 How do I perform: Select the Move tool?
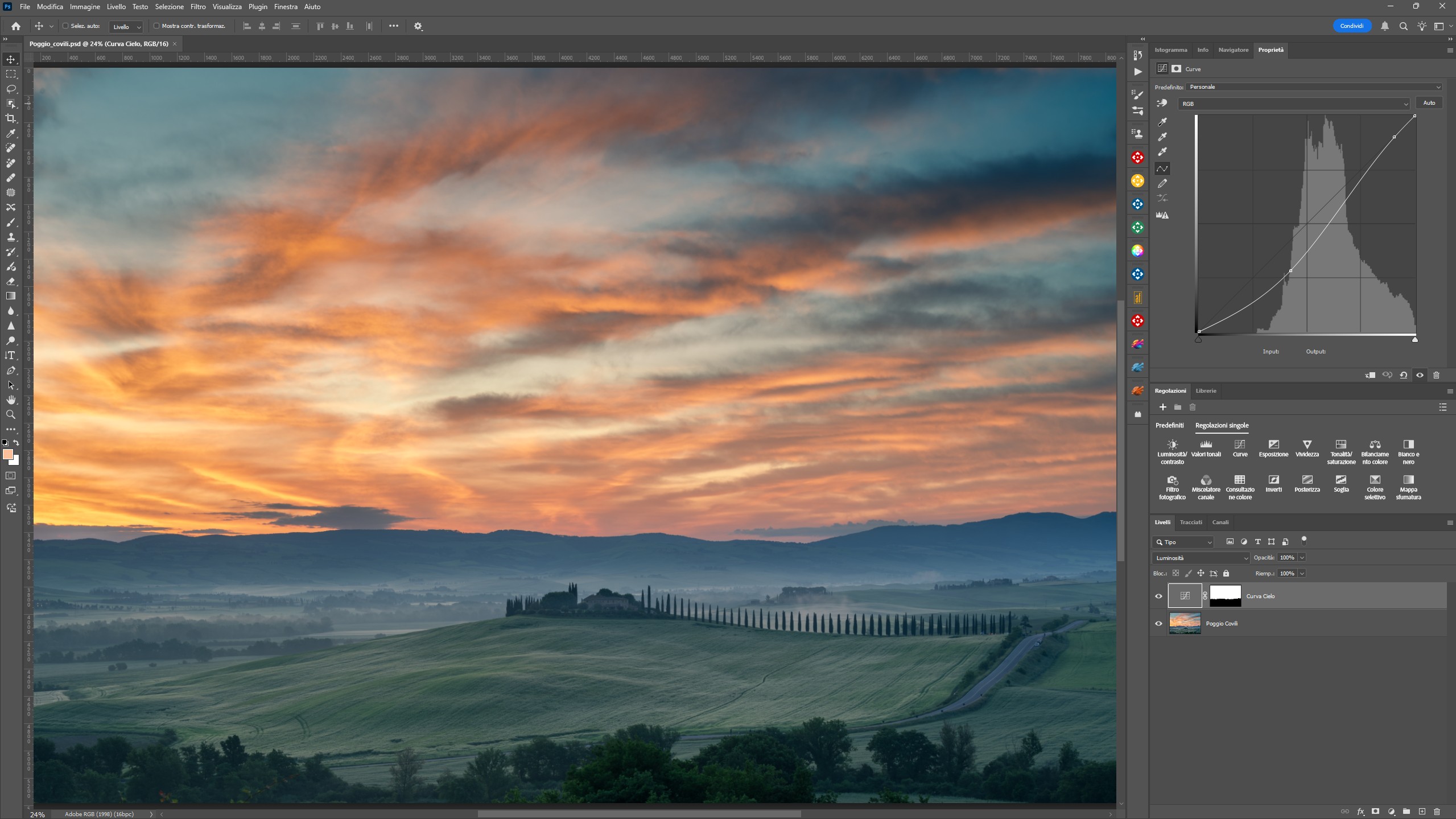coord(11,59)
